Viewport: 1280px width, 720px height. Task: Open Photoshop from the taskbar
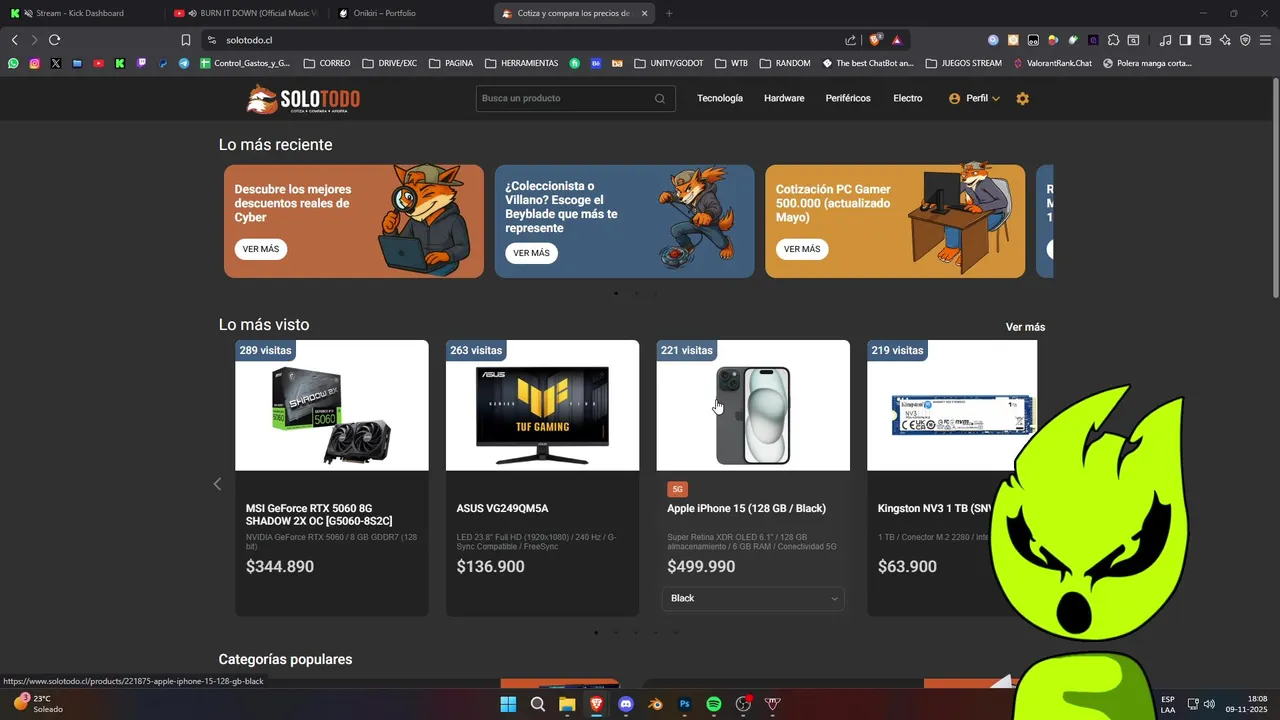pyautogui.click(x=685, y=704)
